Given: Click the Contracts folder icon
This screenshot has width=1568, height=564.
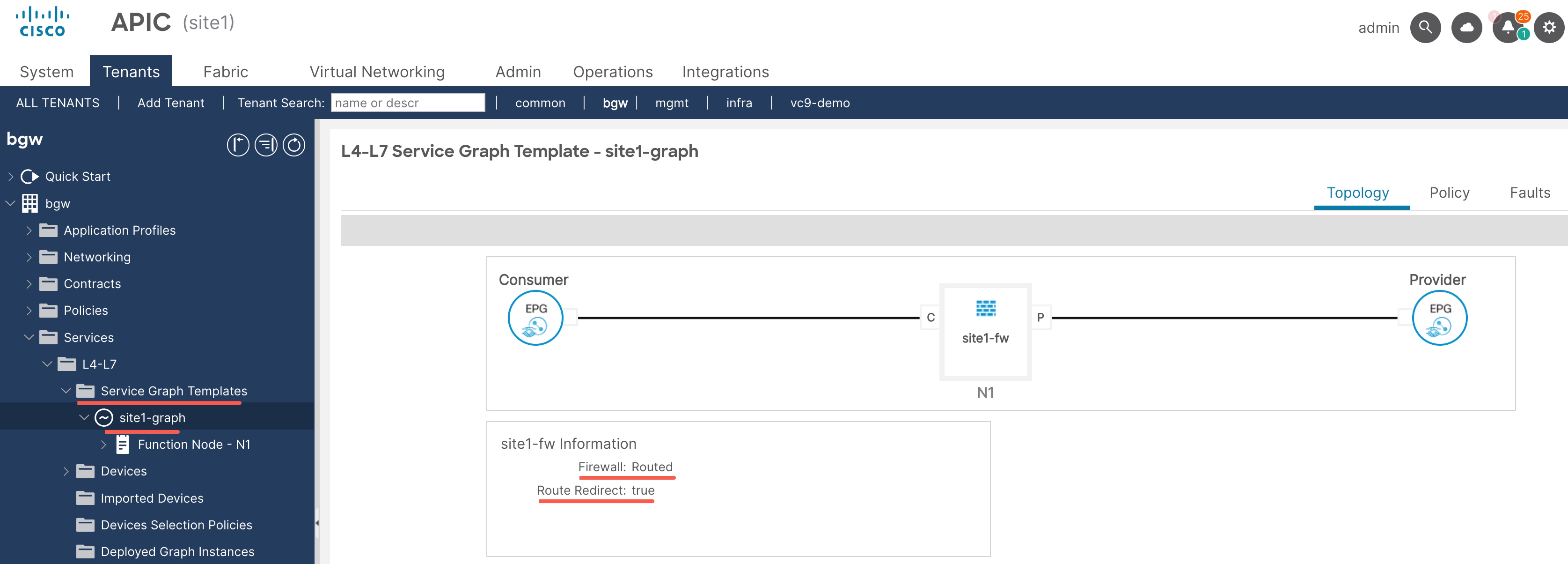Looking at the screenshot, I should [x=48, y=284].
